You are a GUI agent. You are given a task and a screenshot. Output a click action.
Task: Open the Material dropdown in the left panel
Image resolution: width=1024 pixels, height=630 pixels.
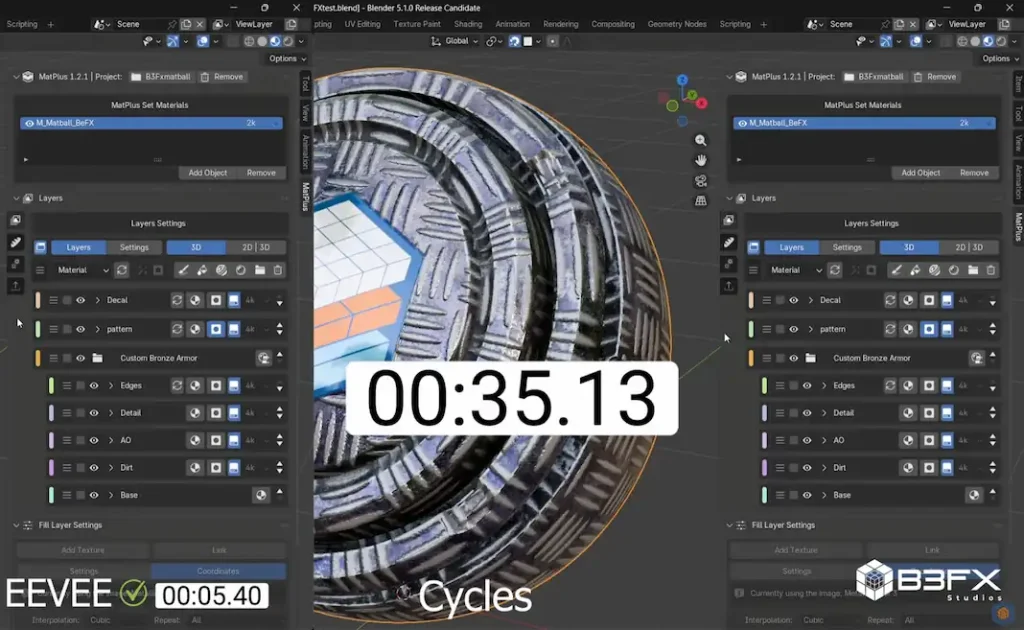(83, 270)
